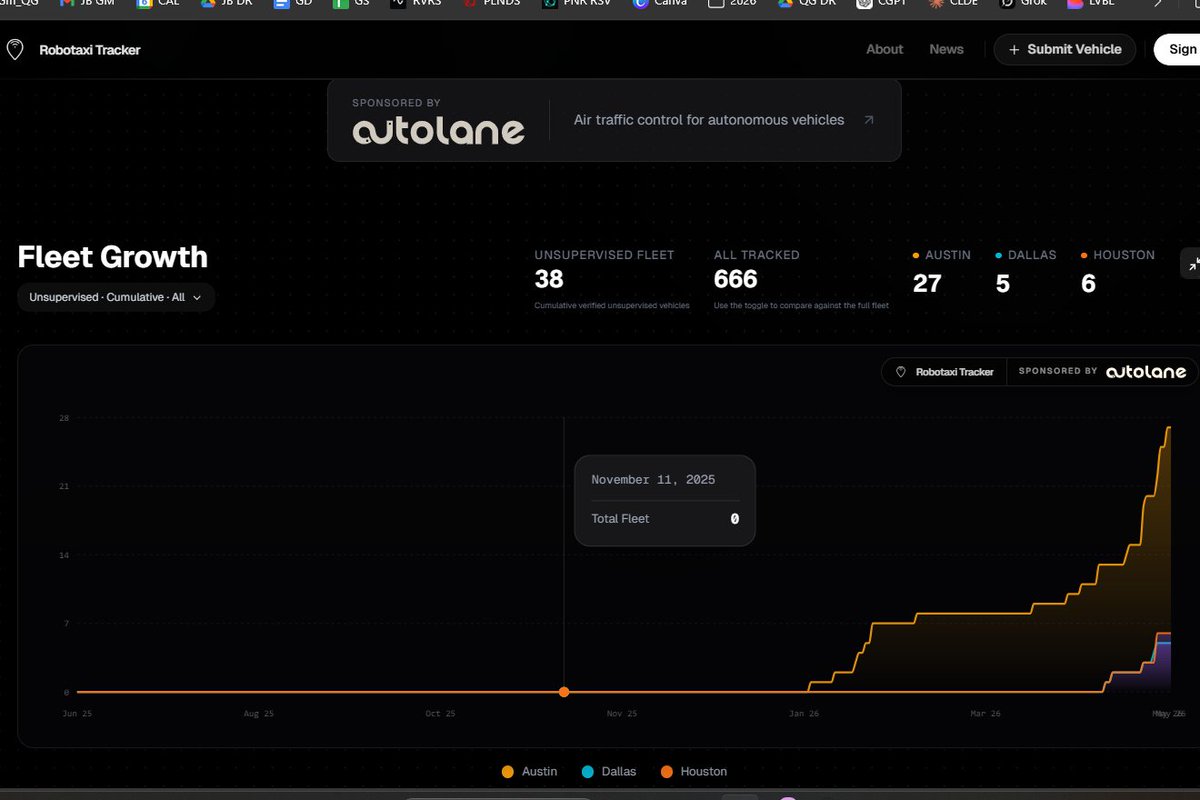Screen dimensions: 1200x800
Task: Open the Canva bookmark in bookmarks bar
Action: [661, 4]
